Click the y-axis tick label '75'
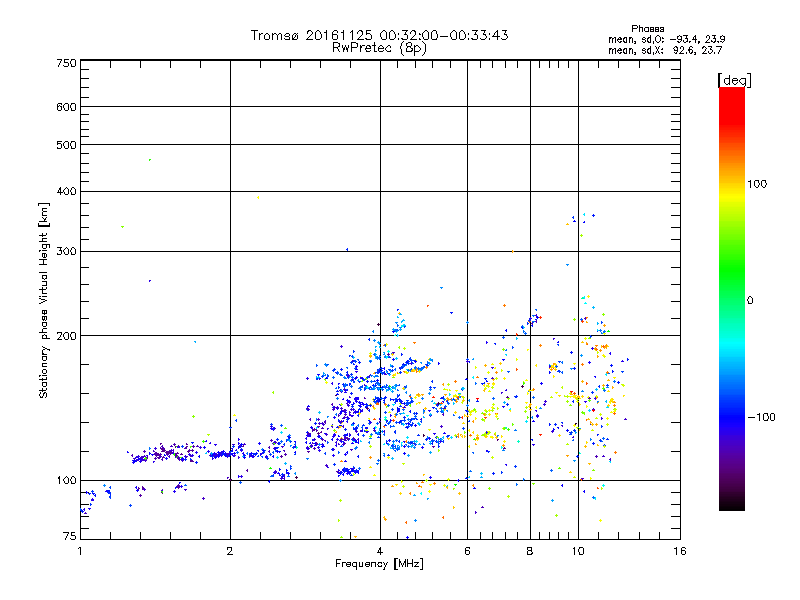This screenshot has width=800, height=600. pos(70,536)
